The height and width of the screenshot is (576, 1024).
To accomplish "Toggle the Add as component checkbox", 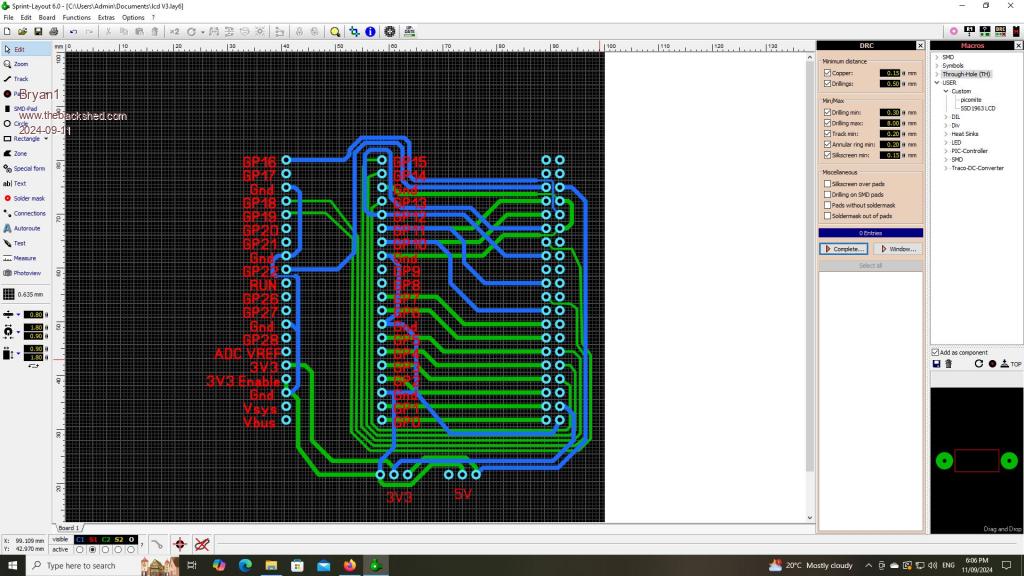I will coord(935,352).
